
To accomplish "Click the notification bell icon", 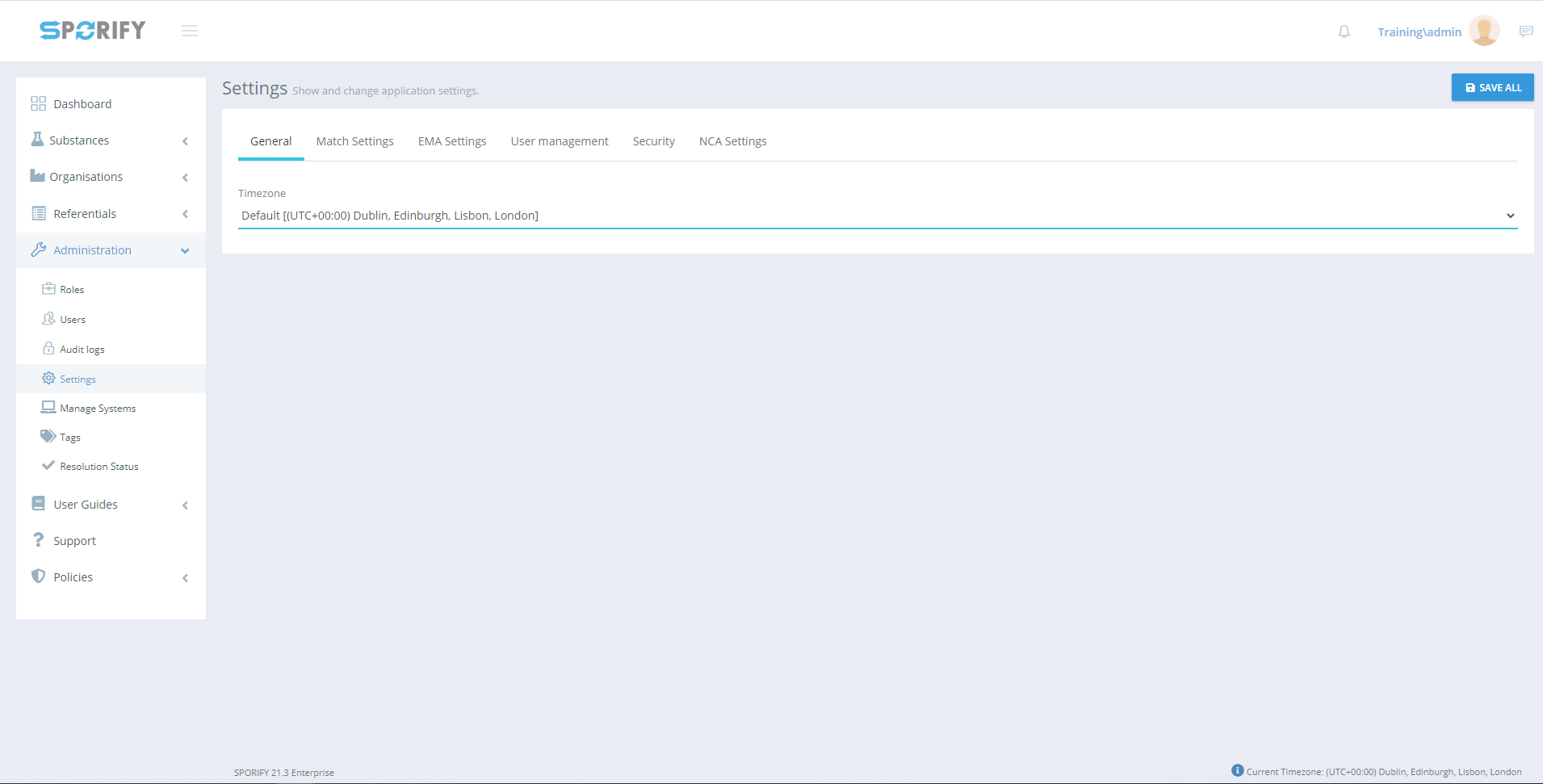I will click(1344, 31).
